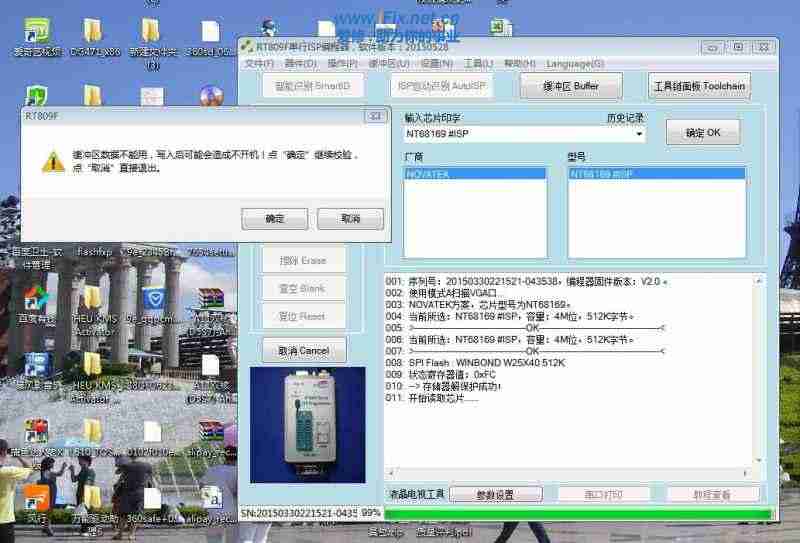
Task: Open the 工具链面板 Toolchain panel button
Action: [x=699, y=86]
